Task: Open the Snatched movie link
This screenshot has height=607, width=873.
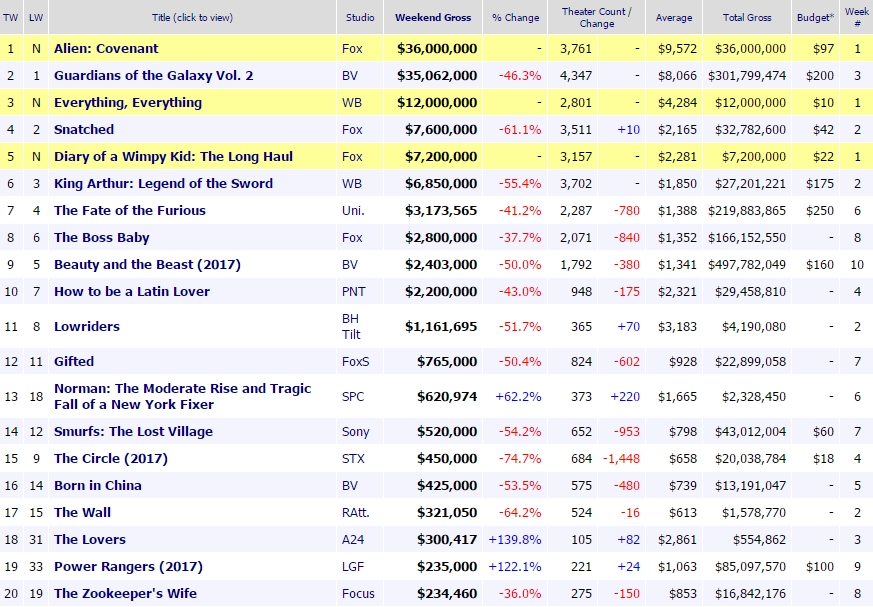Action: pos(84,129)
